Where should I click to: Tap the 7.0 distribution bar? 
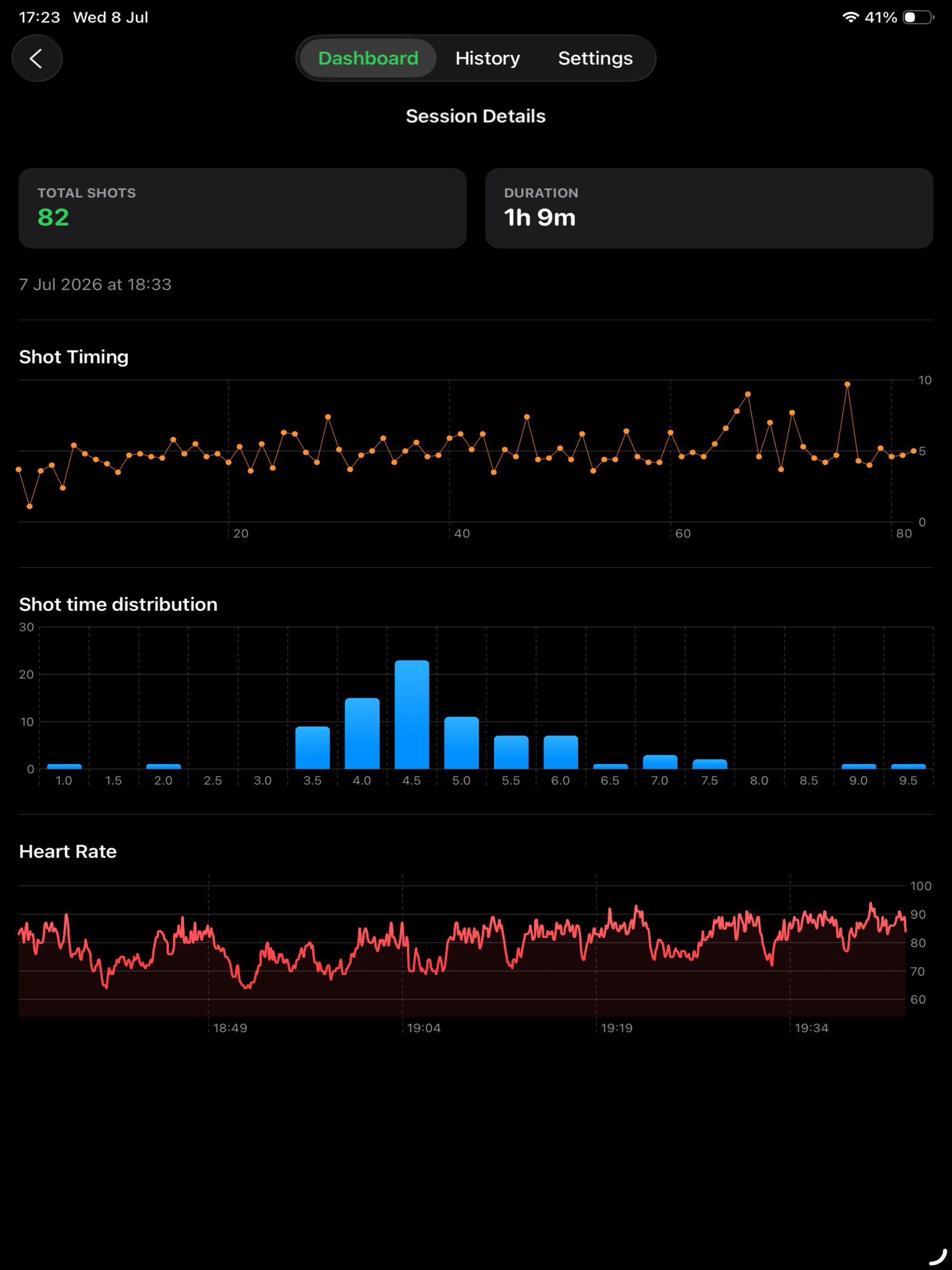point(660,762)
